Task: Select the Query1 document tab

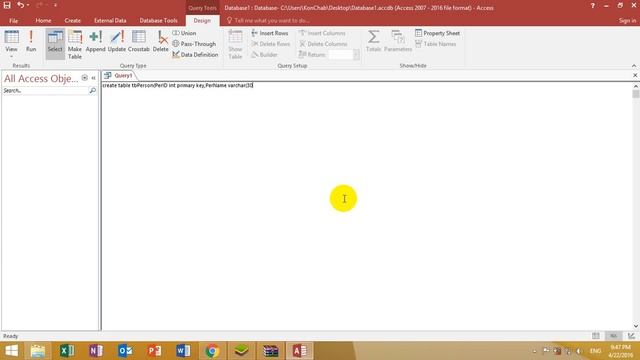Action: (119, 76)
